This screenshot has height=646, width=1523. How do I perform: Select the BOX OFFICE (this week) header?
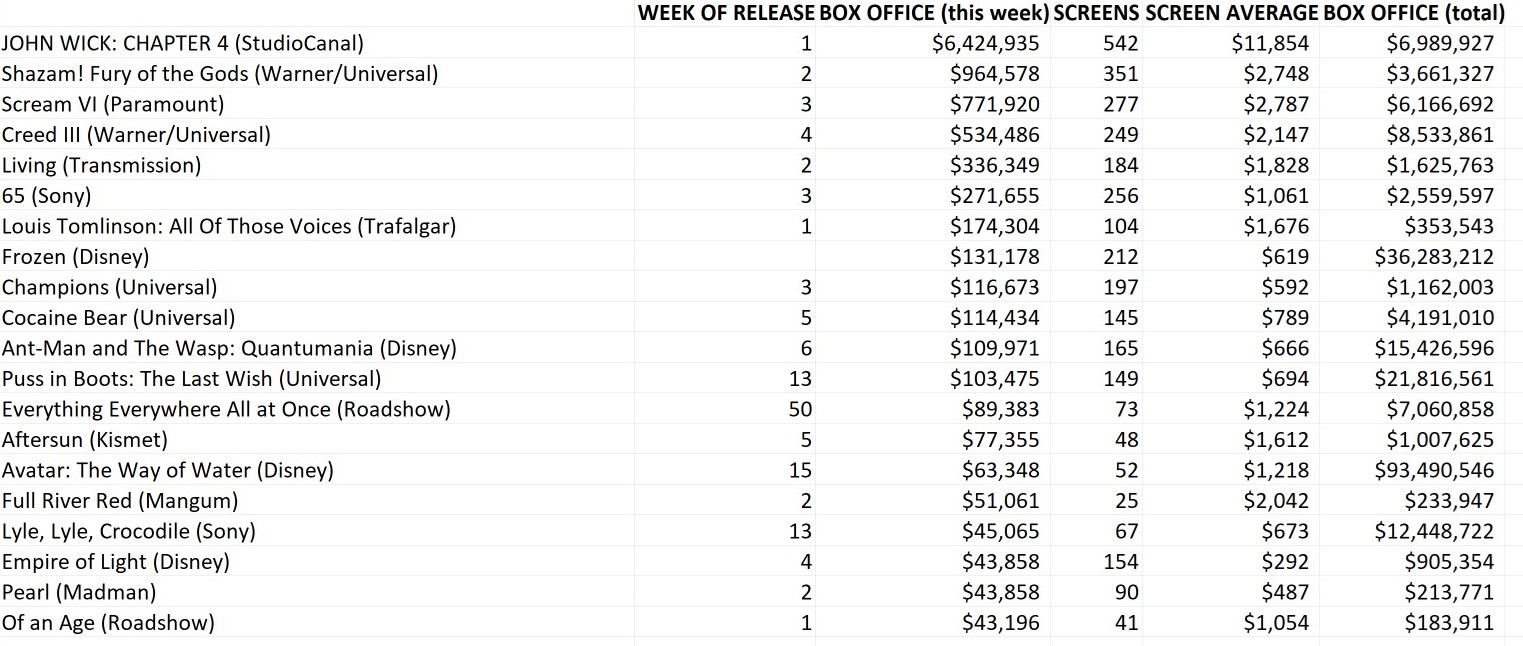(x=934, y=13)
